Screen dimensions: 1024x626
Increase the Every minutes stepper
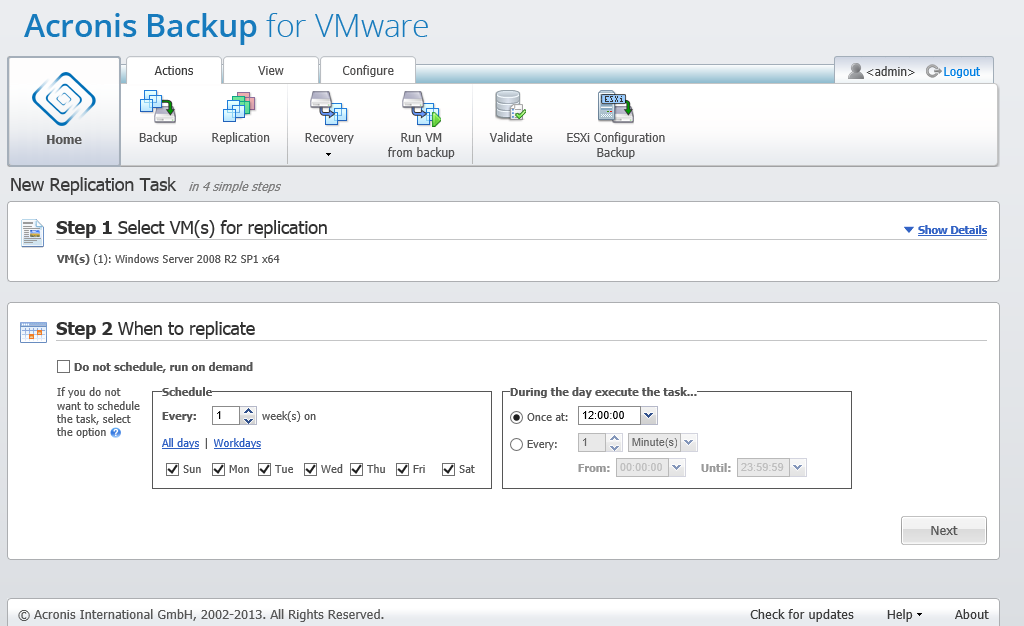pos(615,438)
